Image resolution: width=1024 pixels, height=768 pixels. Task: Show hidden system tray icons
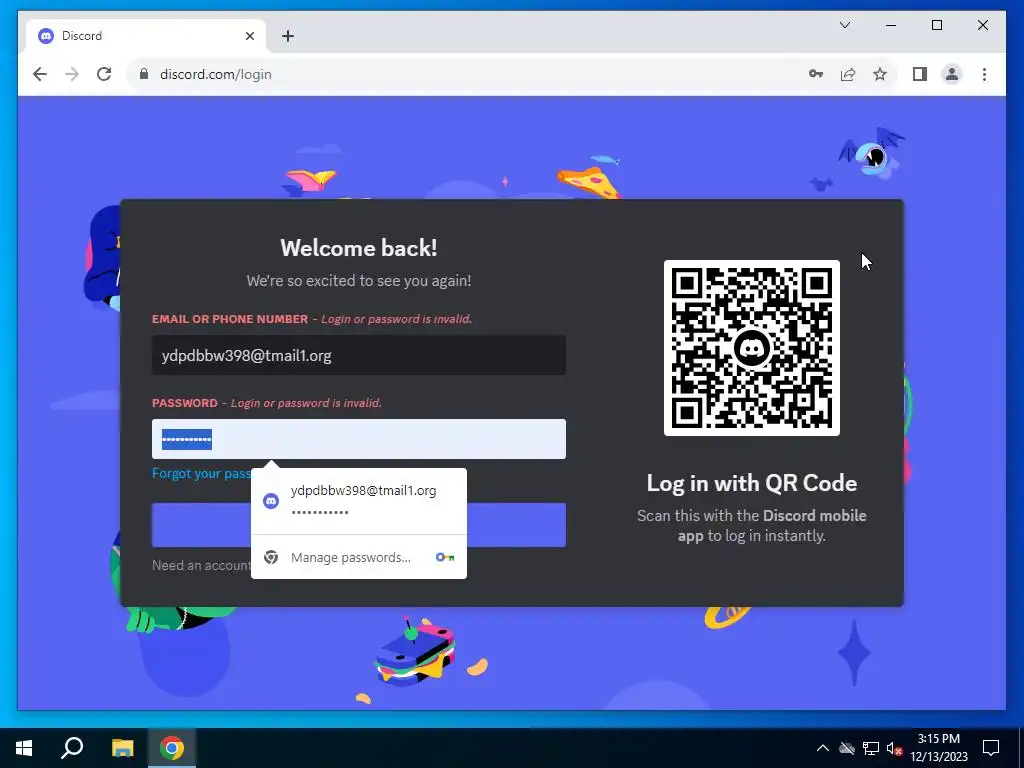(823, 748)
